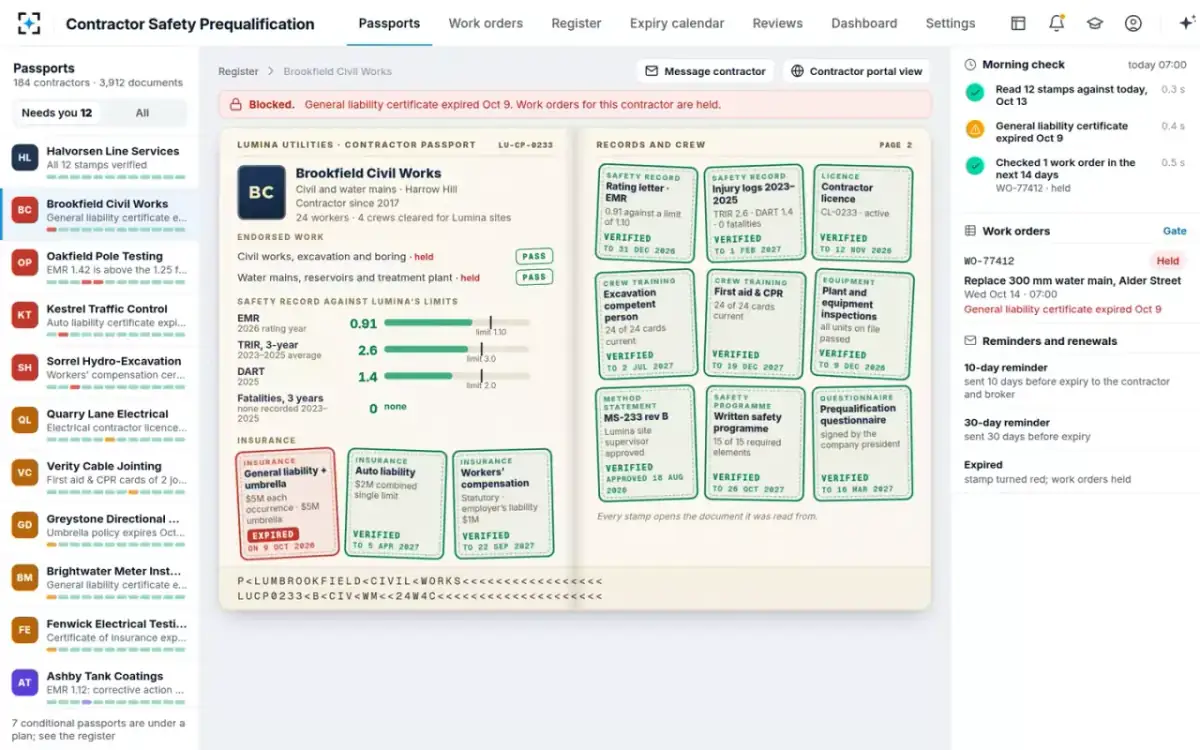
Task: Click the orange warning icon for liability certificate
Action: pyautogui.click(x=974, y=129)
